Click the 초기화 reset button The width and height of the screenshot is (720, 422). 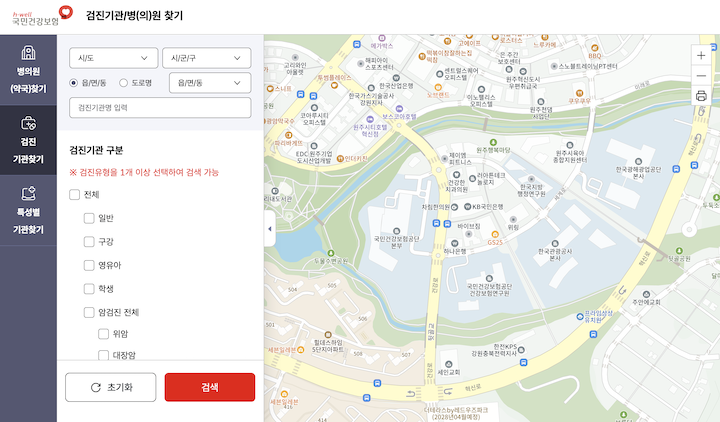pyautogui.click(x=110, y=387)
